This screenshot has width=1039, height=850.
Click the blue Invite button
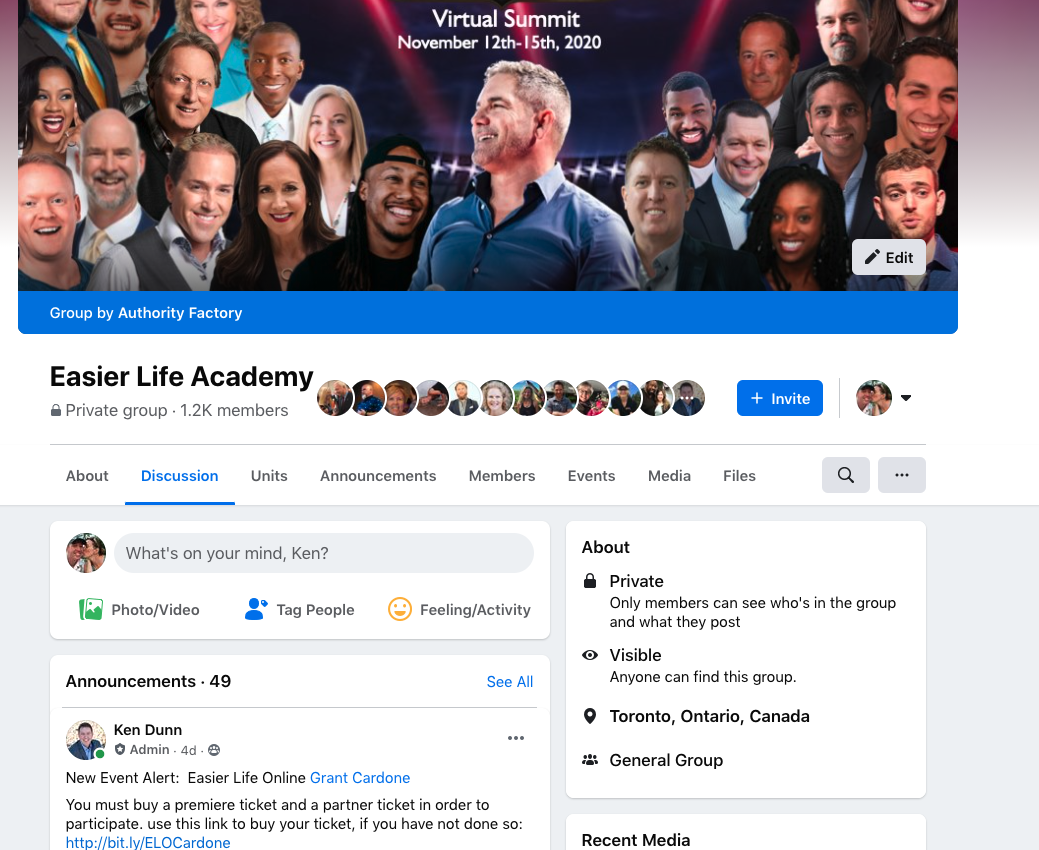click(x=779, y=398)
